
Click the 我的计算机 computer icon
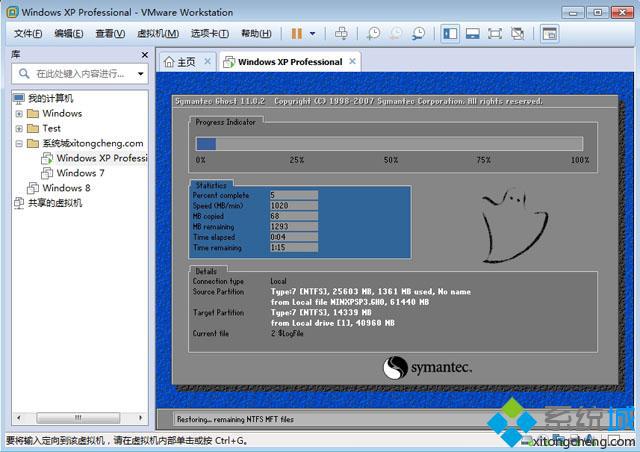click(19, 98)
